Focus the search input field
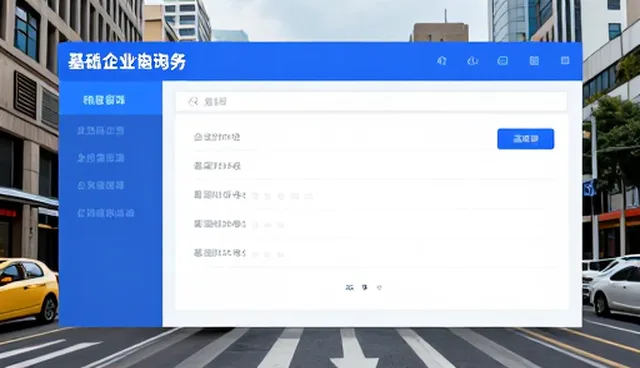 pos(371,102)
